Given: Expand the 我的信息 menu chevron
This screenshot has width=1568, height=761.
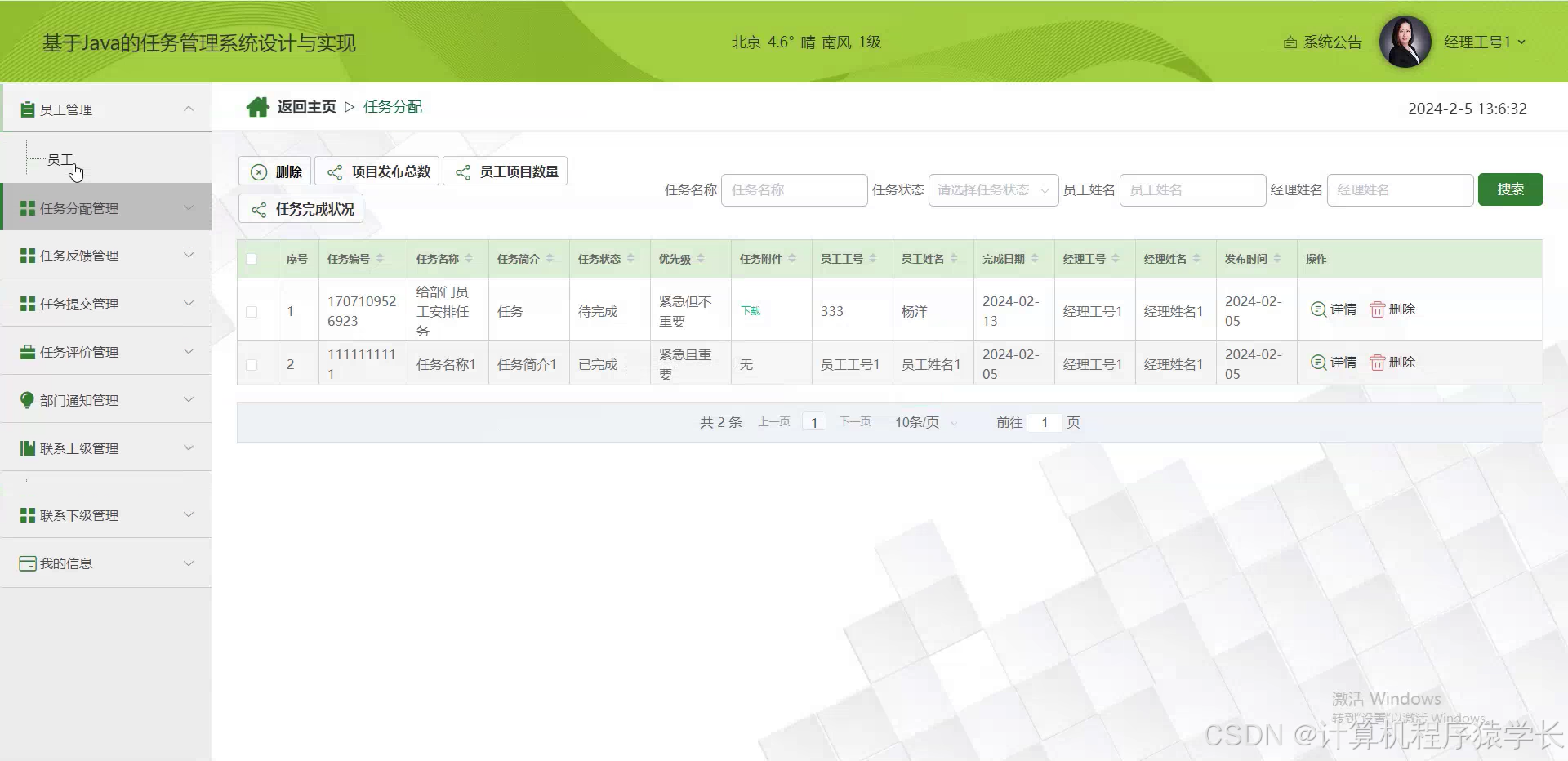Looking at the screenshot, I should click(189, 563).
